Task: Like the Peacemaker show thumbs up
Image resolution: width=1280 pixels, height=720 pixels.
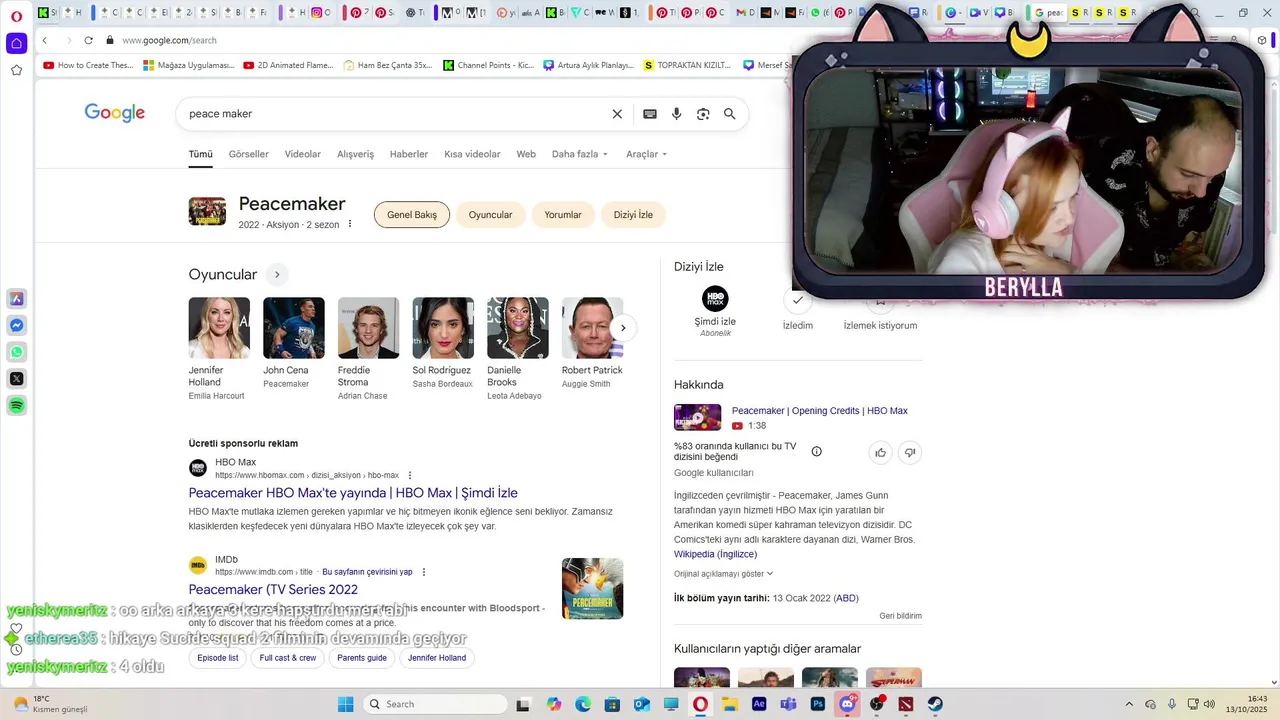Action: [x=881, y=452]
